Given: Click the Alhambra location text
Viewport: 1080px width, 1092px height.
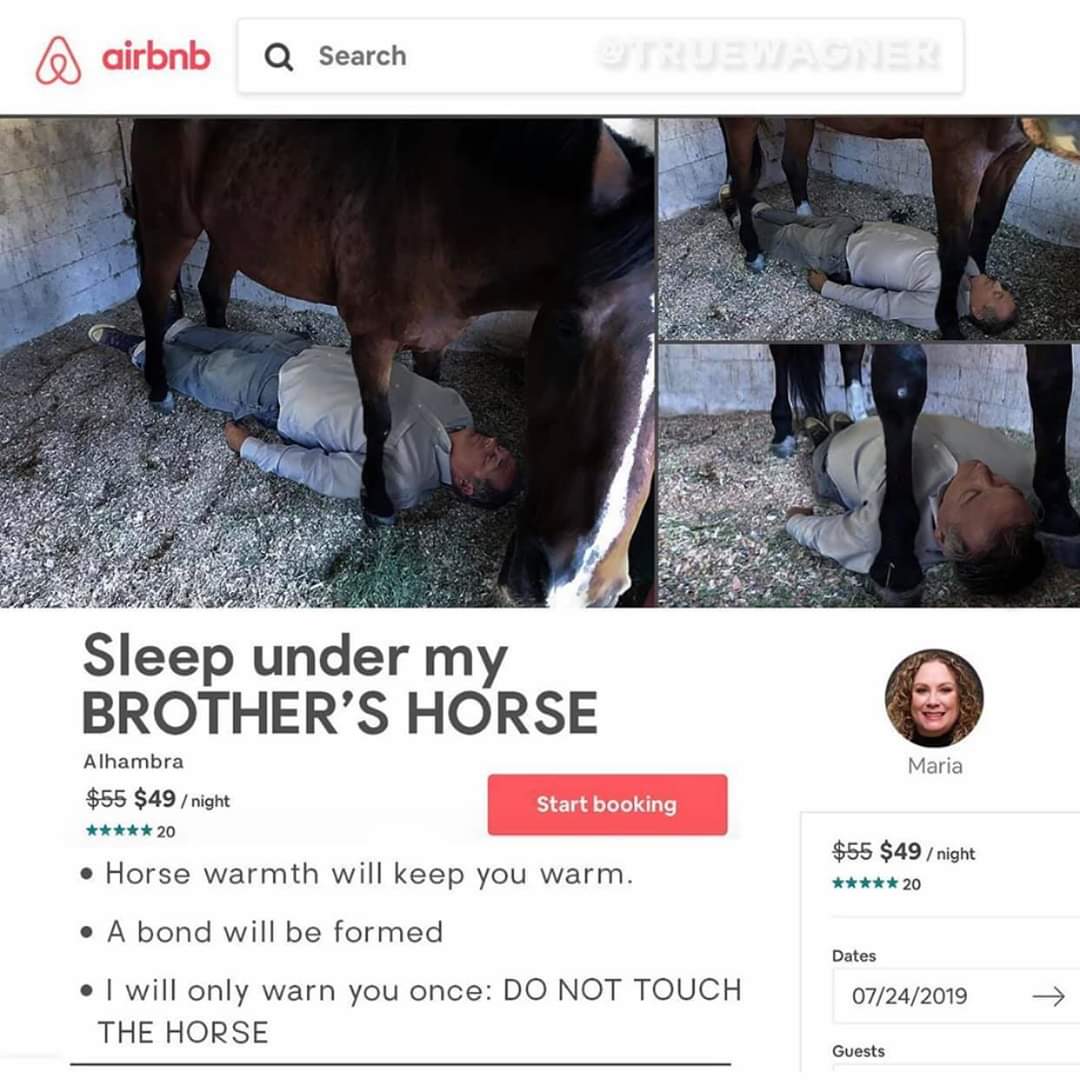Looking at the screenshot, I should [x=134, y=761].
